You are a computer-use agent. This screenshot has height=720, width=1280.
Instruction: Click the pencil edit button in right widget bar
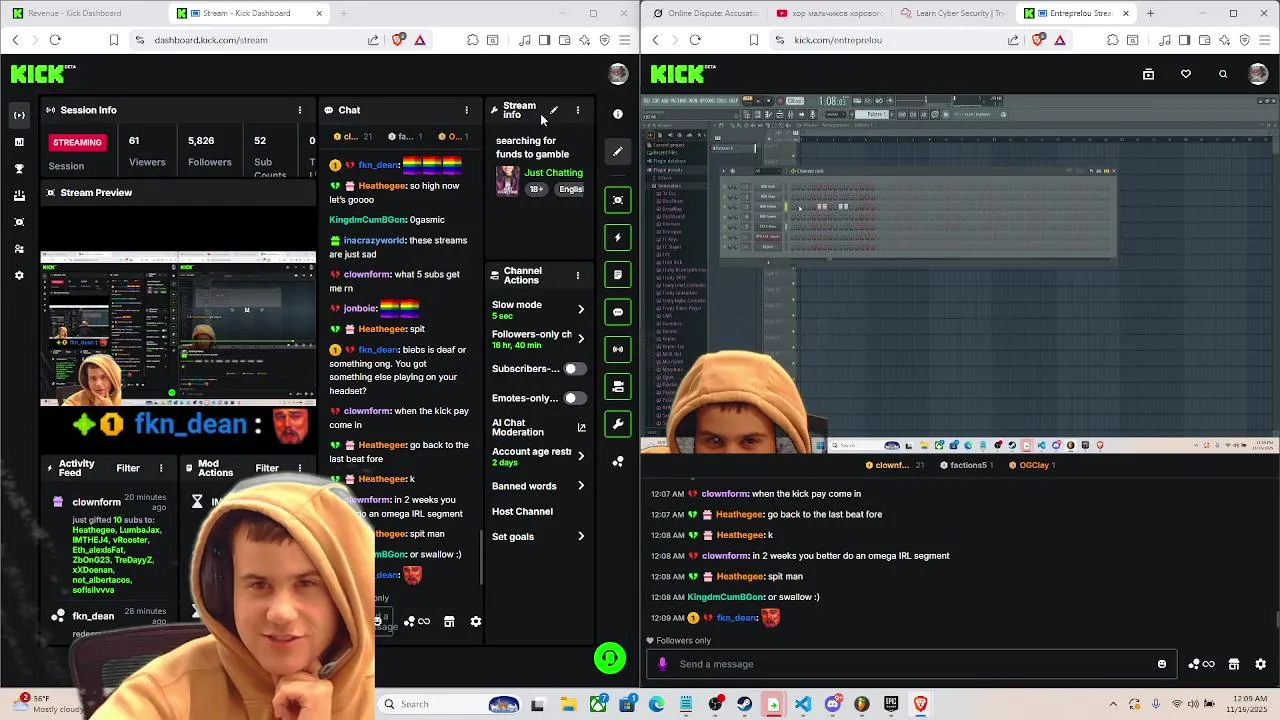(618, 152)
